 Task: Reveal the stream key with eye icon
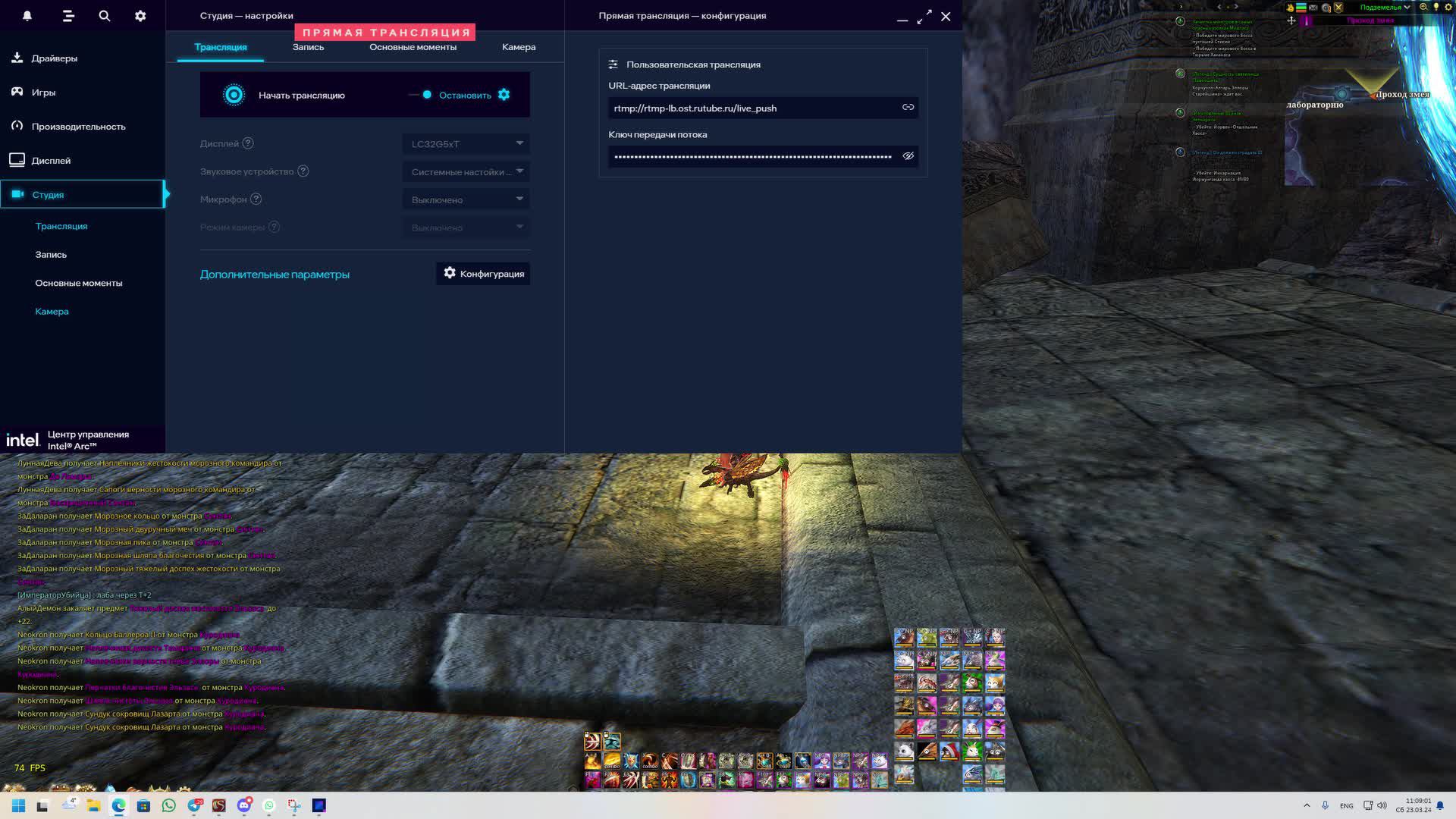pyautogui.click(x=908, y=156)
